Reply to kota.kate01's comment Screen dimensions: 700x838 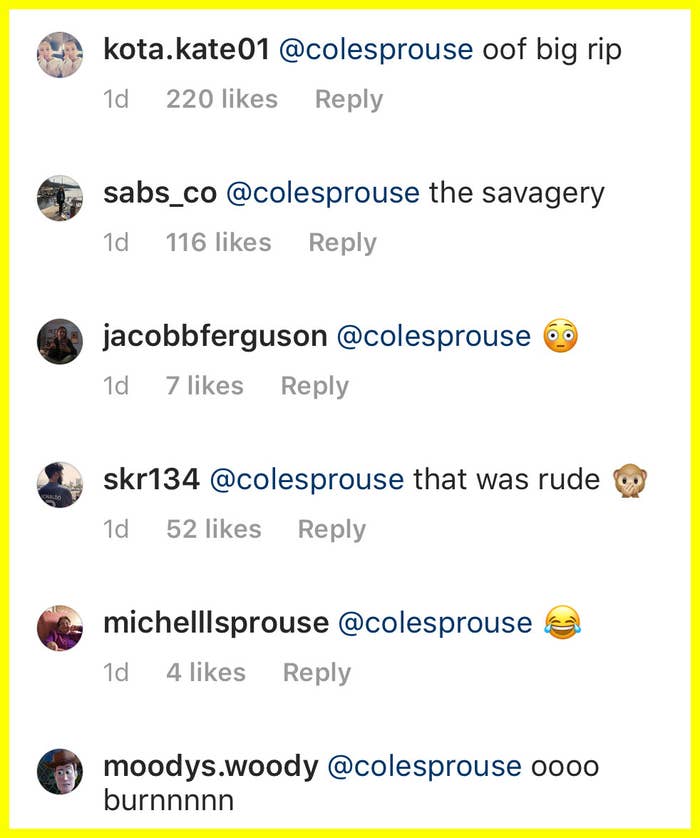tap(349, 99)
